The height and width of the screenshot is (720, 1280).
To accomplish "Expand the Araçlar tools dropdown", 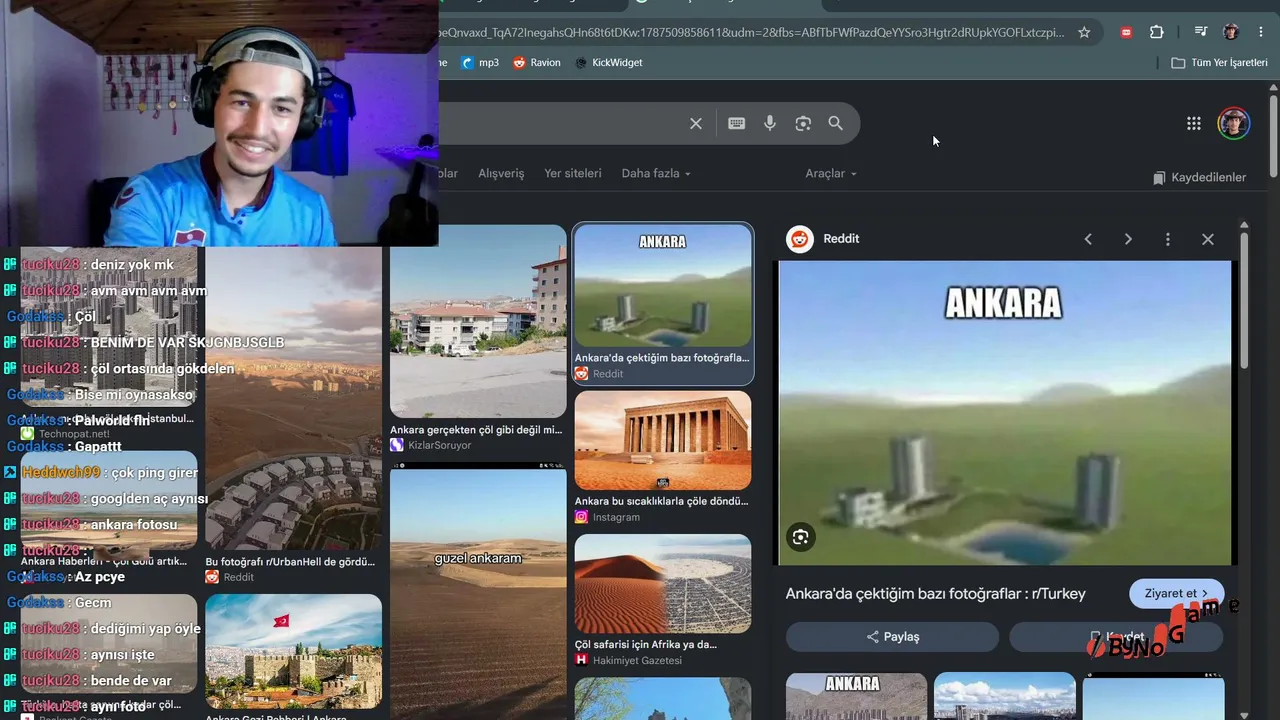I will (x=831, y=173).
